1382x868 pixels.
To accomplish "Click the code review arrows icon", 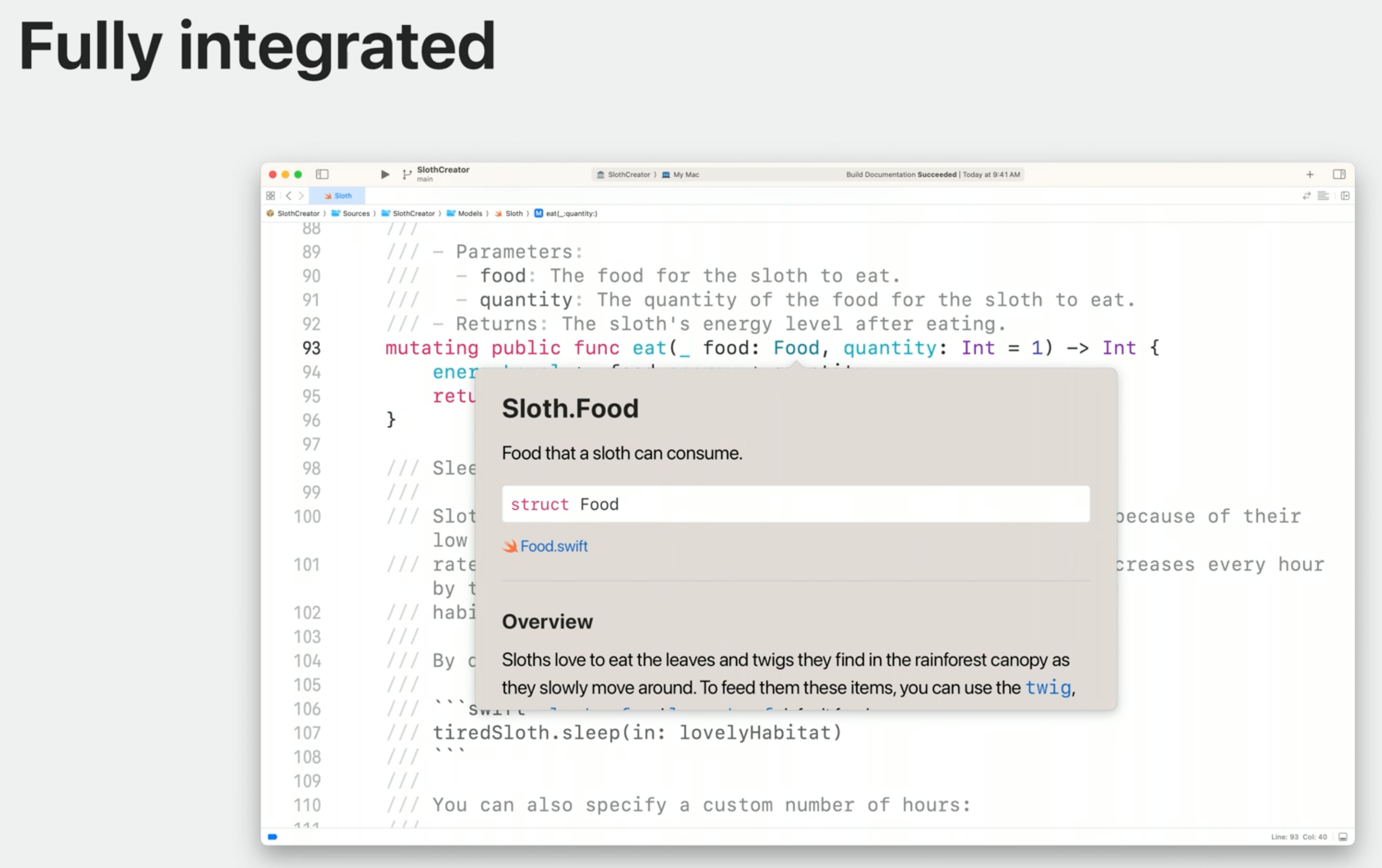I will point(1307,196).
